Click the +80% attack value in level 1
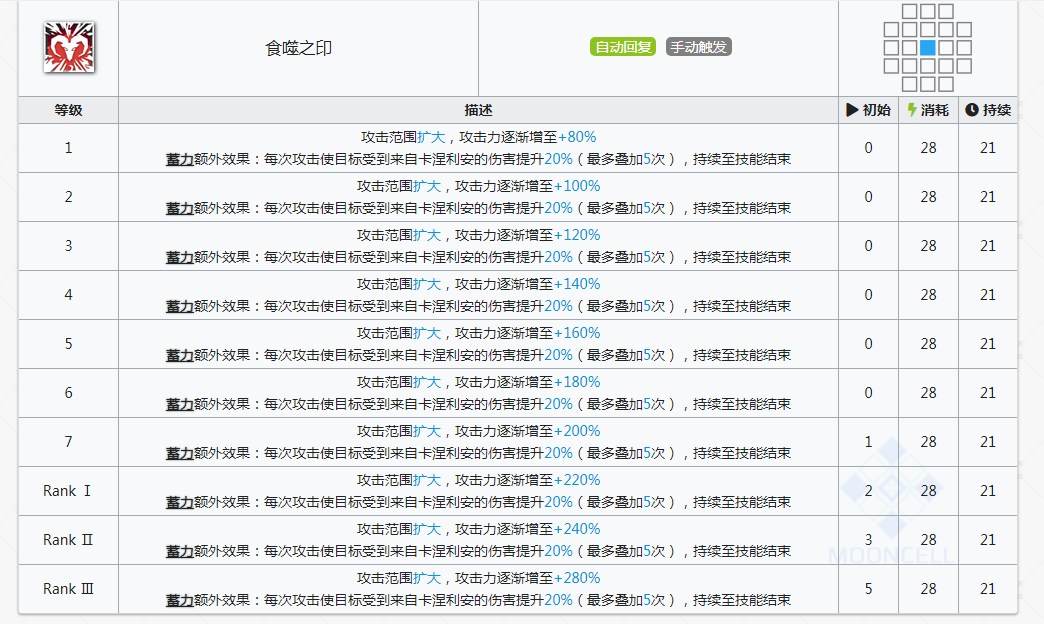1044x624 pixels. coord(577,137)
